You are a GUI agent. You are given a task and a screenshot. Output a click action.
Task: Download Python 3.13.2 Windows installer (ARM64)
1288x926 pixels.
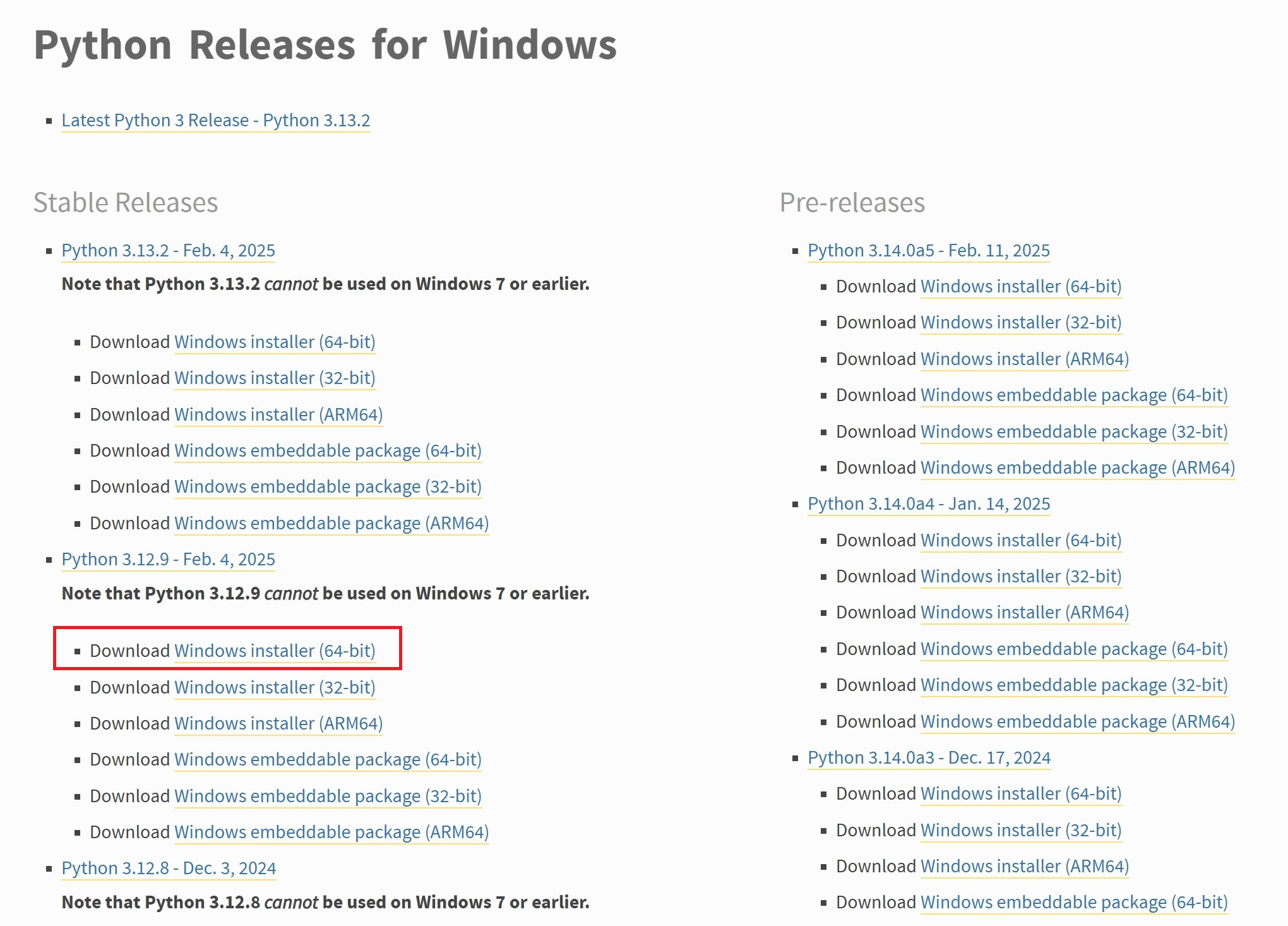[x=278, y=414]
